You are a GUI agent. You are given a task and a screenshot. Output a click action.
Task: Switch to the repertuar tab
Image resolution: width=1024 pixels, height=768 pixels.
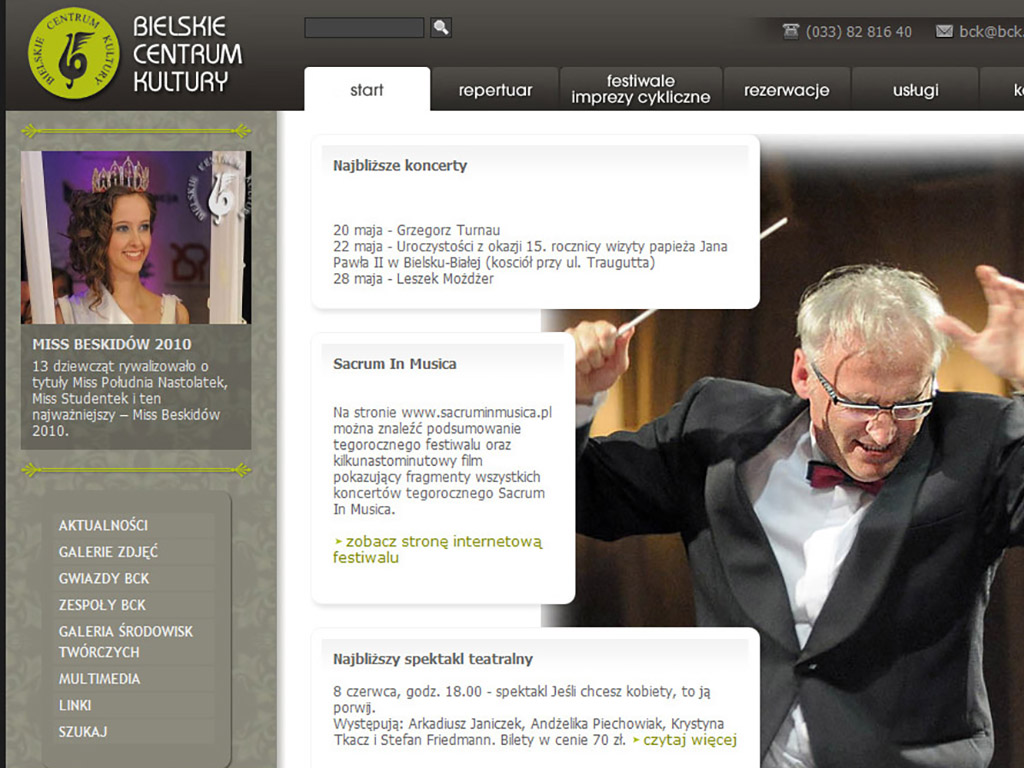click(x=495, y=90)
